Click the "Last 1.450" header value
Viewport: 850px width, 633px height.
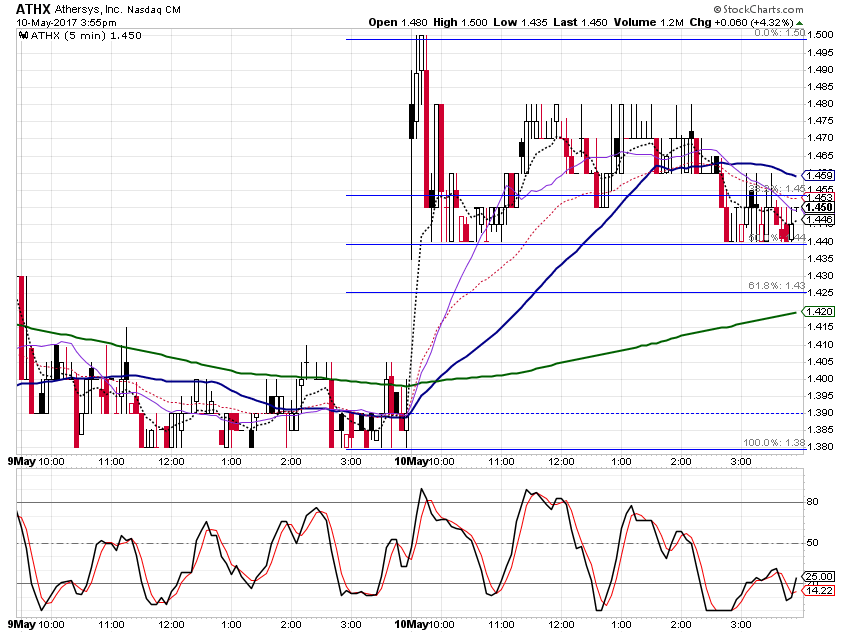[x=580, y=23]
